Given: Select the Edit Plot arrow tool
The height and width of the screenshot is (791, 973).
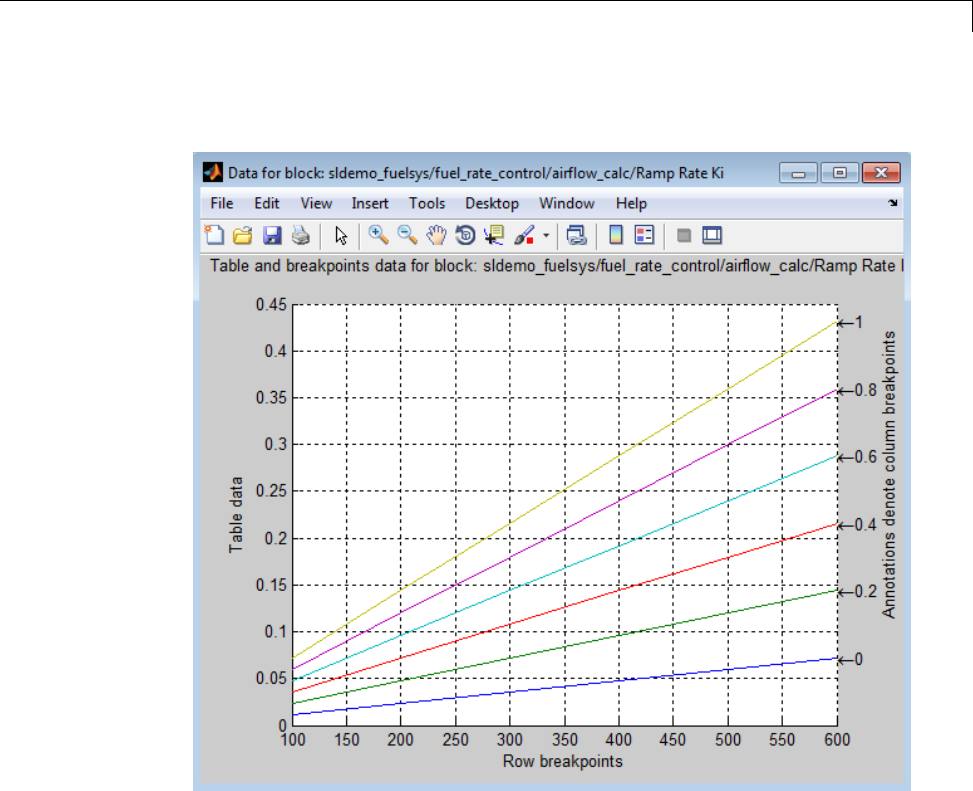Looking at the screenshot, I should tap(341, 236).
